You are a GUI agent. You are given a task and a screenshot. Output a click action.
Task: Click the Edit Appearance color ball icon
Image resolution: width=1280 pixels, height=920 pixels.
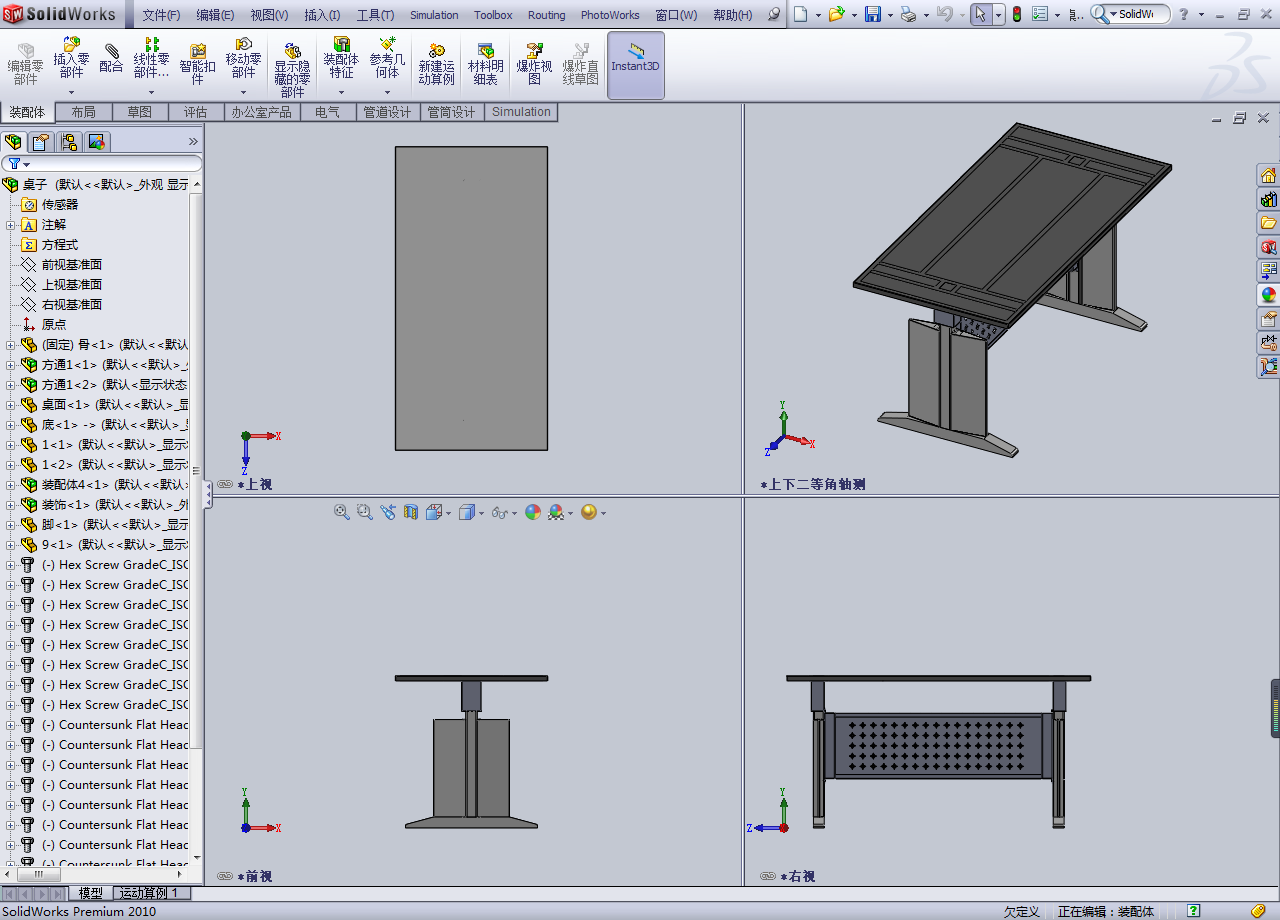point(533,512)
